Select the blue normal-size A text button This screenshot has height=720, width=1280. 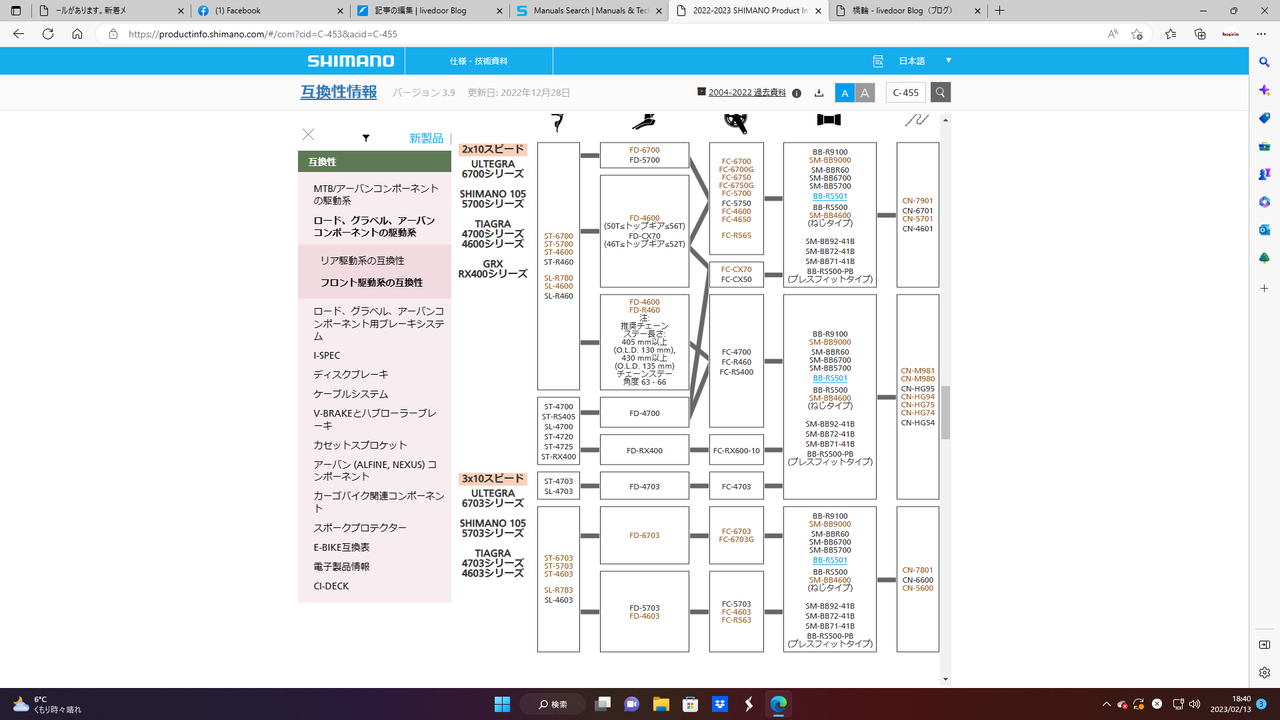point(844,93)
